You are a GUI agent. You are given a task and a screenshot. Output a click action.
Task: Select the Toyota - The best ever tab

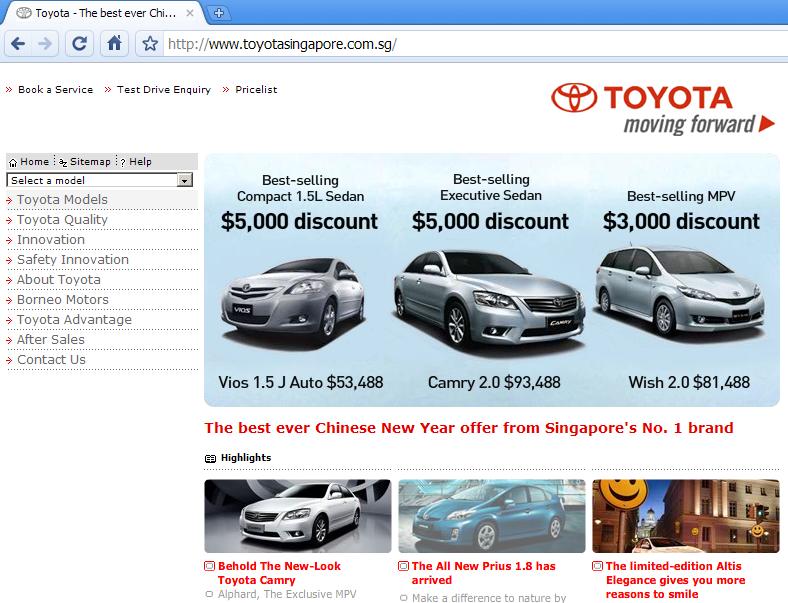click(x=105, y=13)
